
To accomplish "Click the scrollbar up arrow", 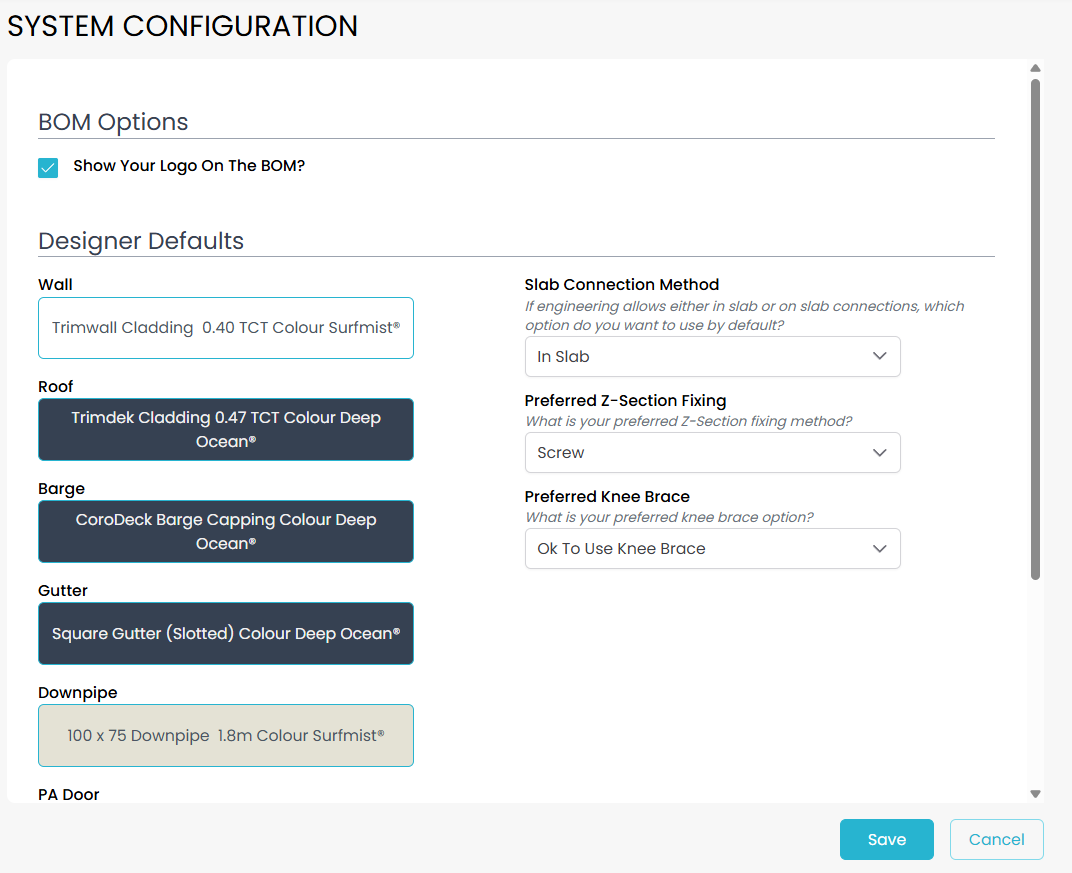I will point(1036,69).
